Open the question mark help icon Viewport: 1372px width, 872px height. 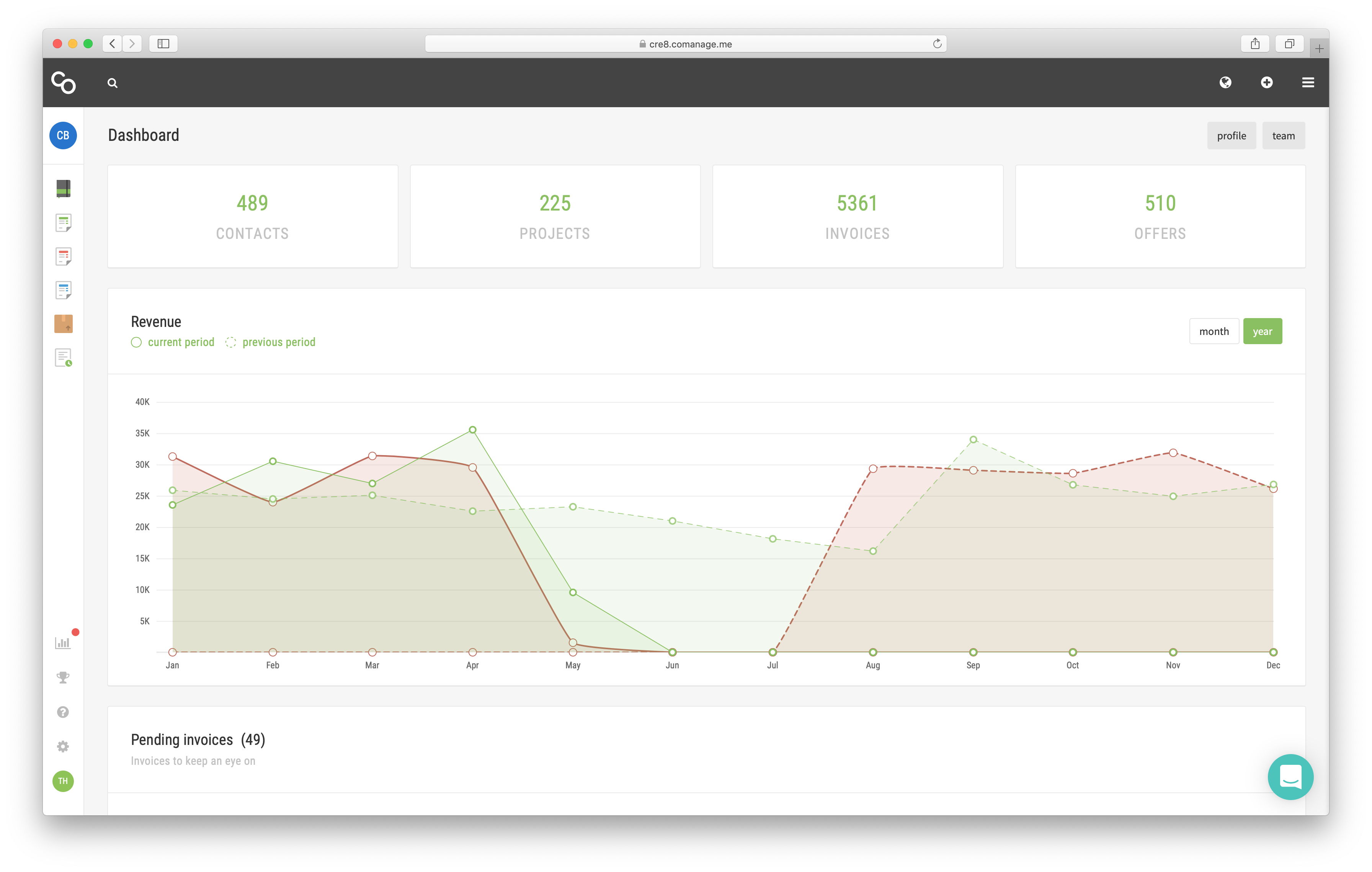[x=63, y=712]
